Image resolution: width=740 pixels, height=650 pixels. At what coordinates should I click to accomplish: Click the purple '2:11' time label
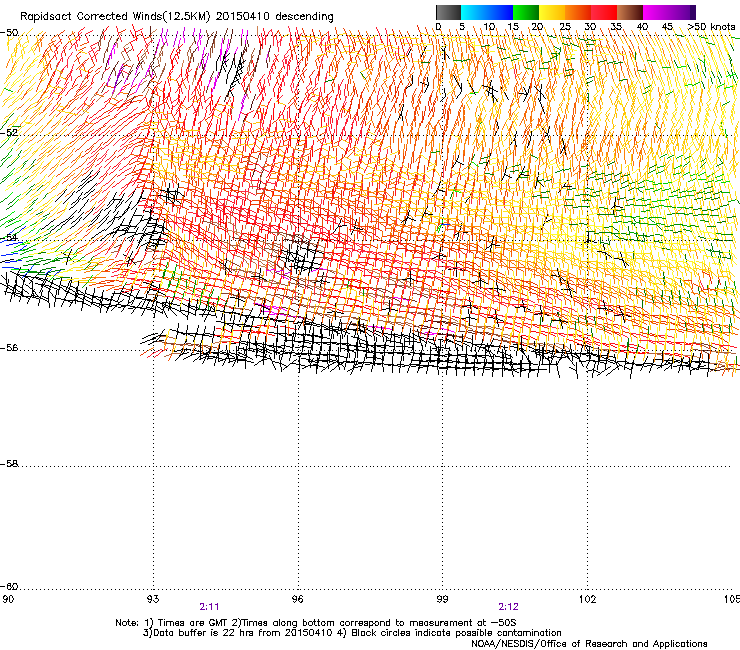tap(209, 607)
